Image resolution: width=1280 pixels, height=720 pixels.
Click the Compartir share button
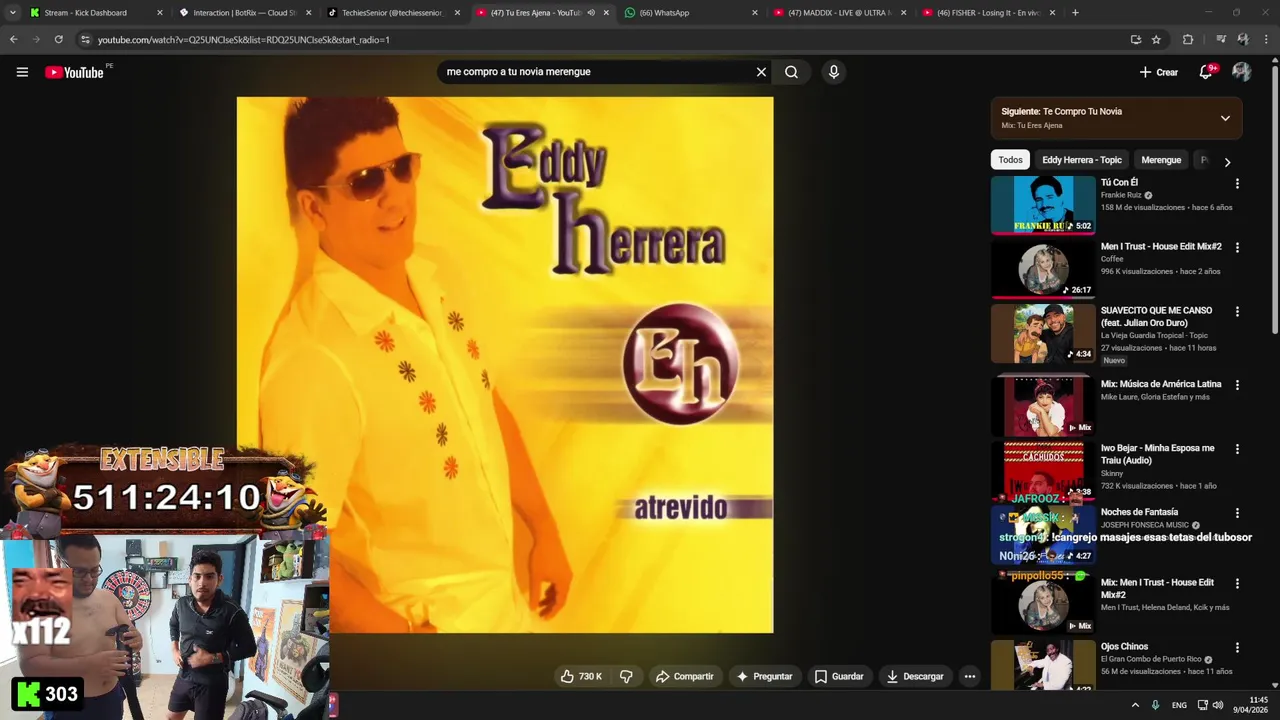(x=685, y=676)
